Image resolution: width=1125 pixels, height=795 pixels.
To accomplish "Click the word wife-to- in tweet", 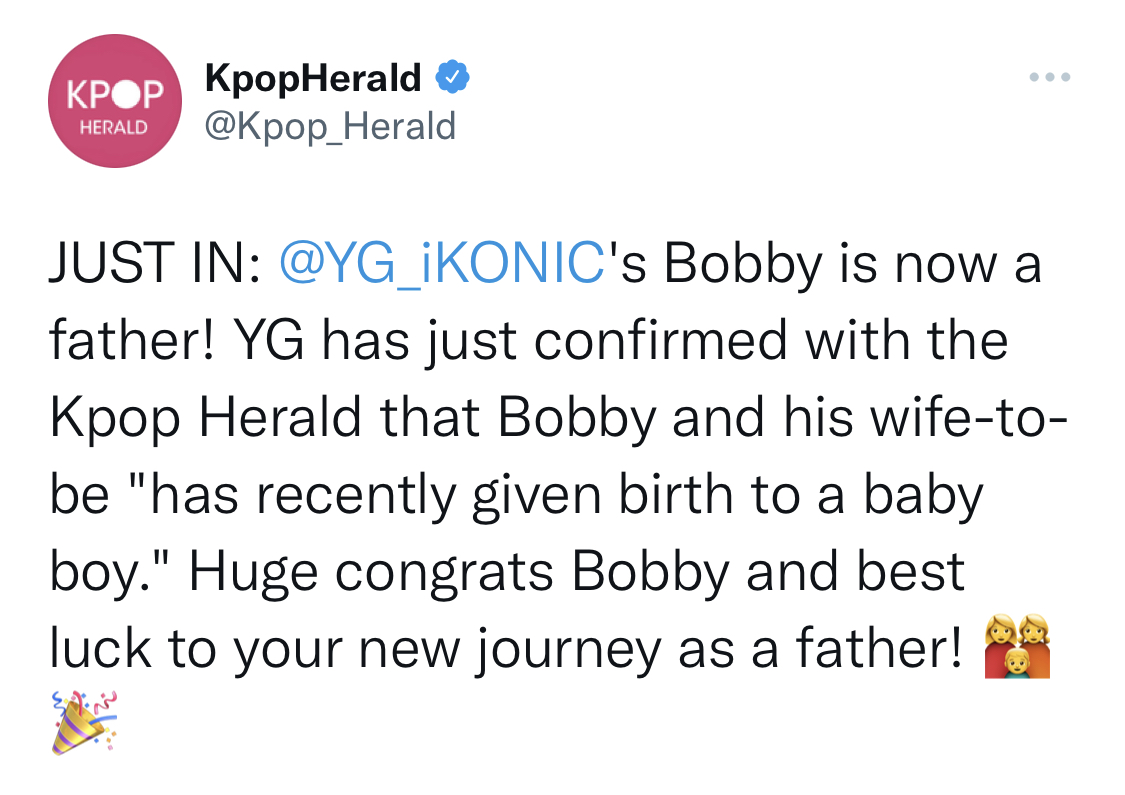I will pyautogui.click(x=970, y=418).
